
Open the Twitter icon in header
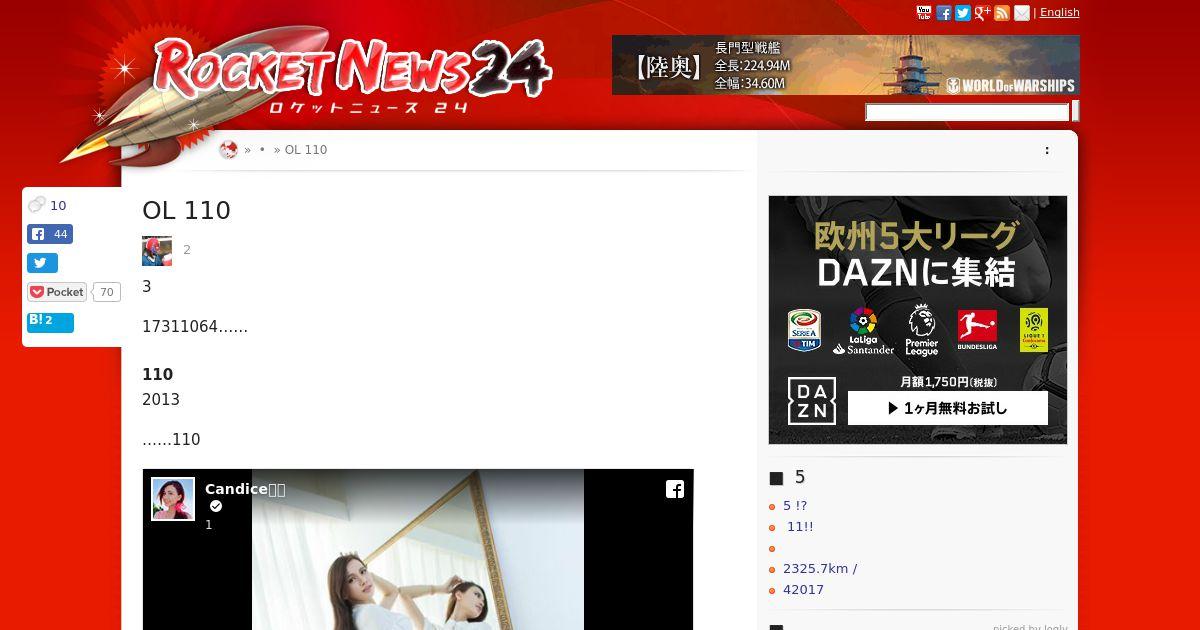click(x=962, y=13)
